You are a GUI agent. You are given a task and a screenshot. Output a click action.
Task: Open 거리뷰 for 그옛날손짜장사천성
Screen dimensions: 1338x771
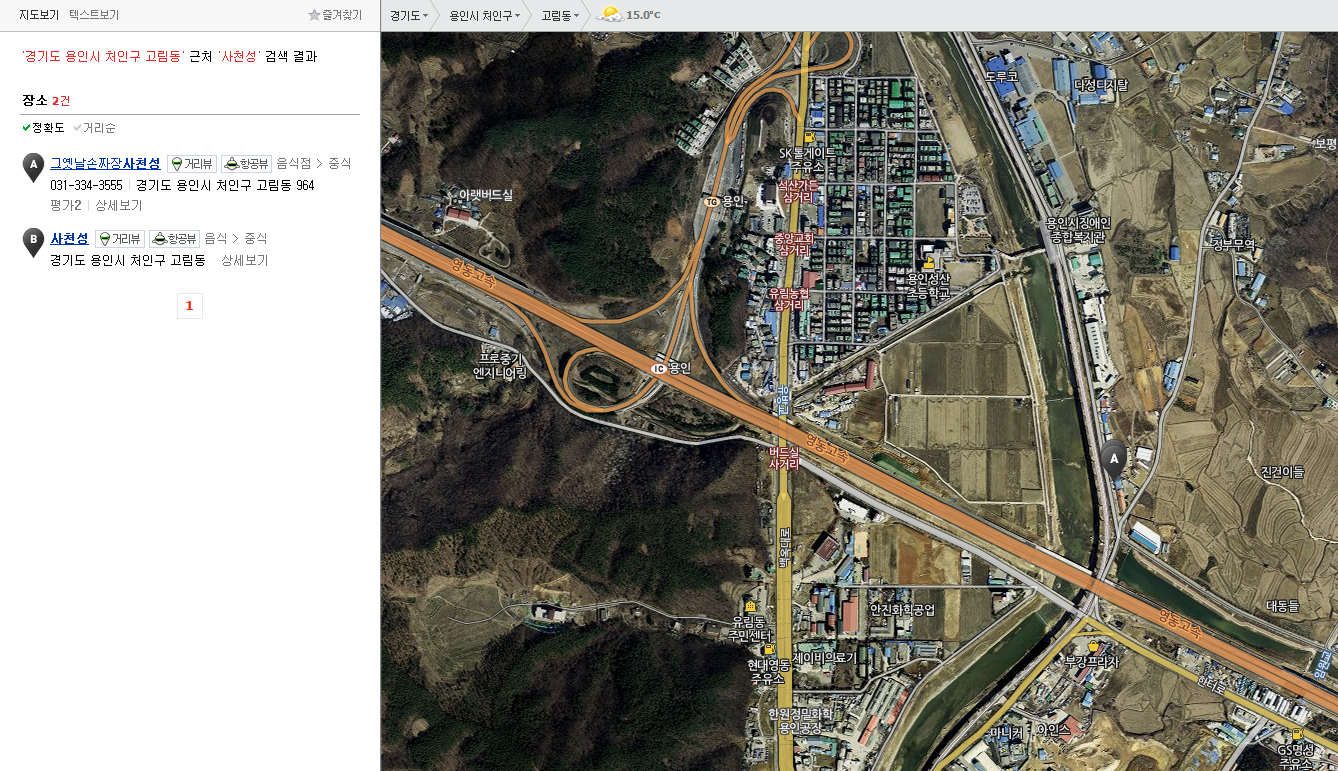point(192,163)
